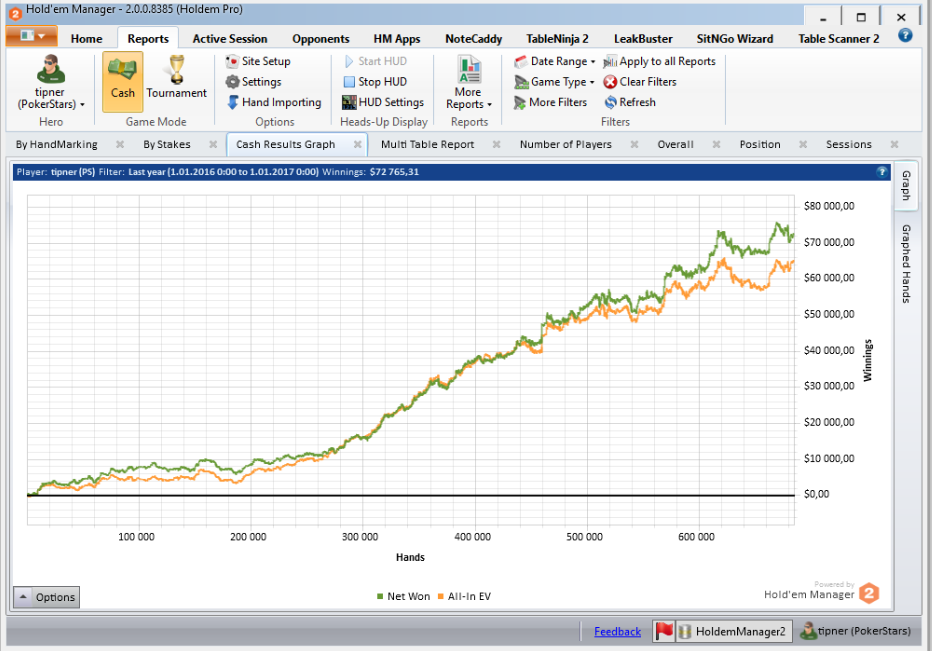Click Stop HUD
932x651 pixels.
[375, 82]
